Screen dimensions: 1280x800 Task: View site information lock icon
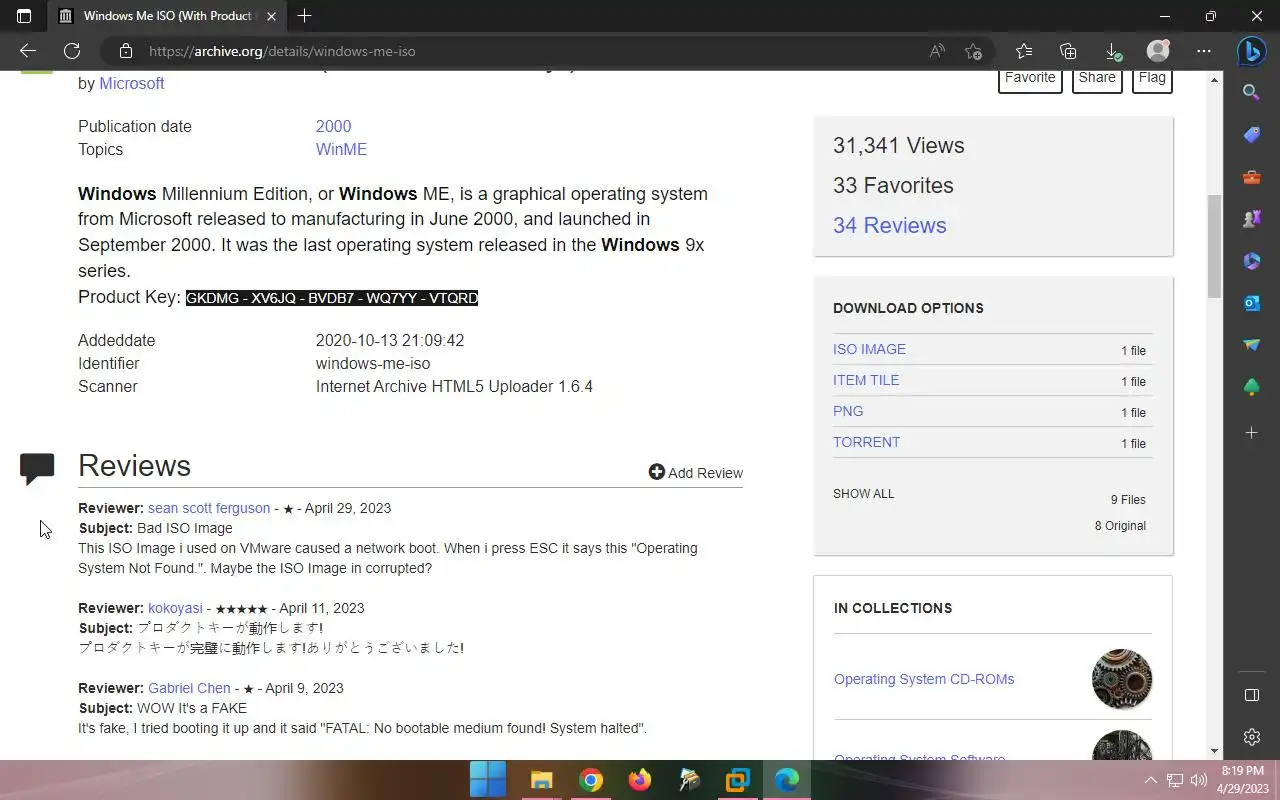(126, 51)
